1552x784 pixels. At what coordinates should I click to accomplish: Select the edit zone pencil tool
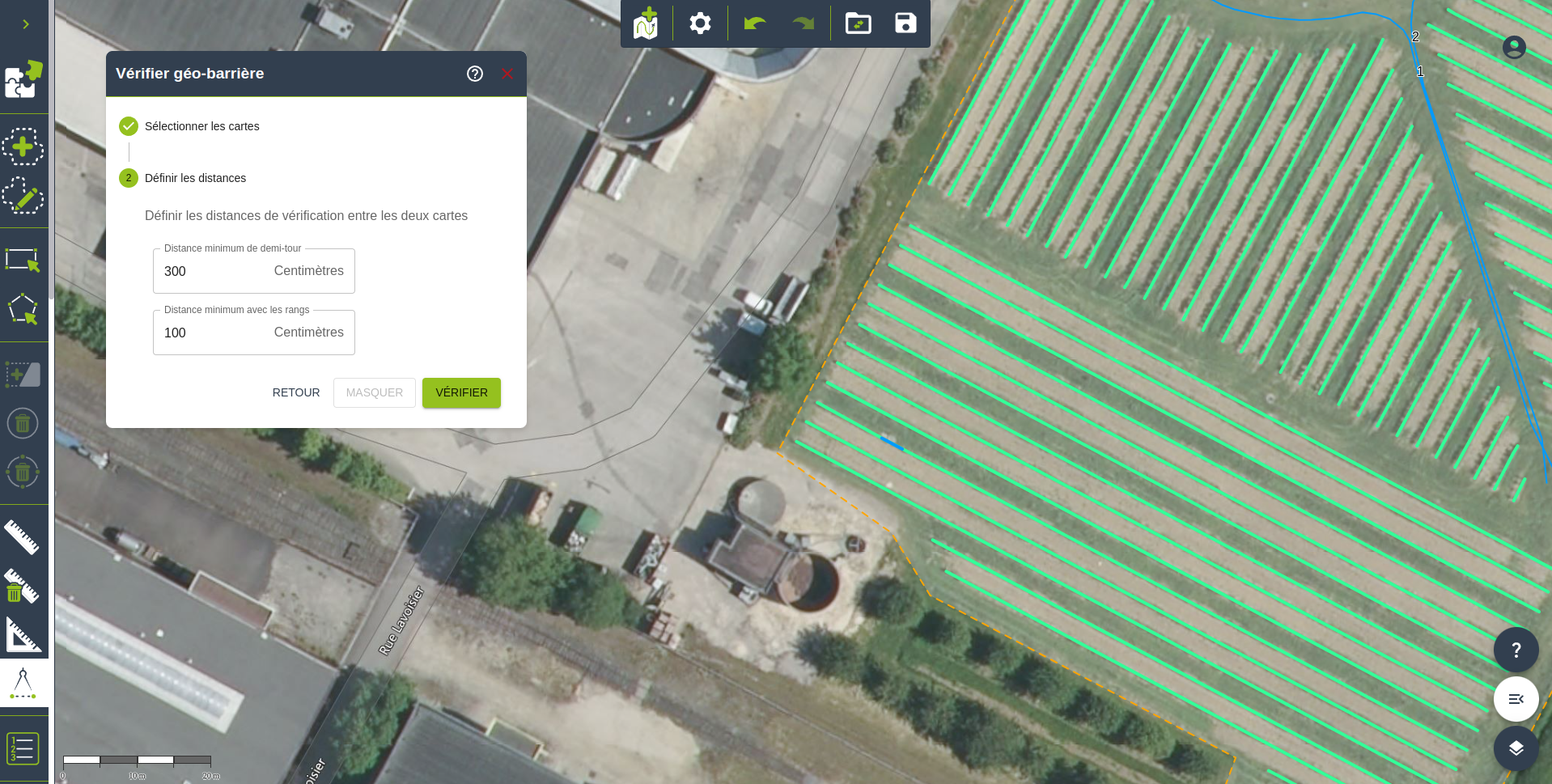click(x=23, y=197)
